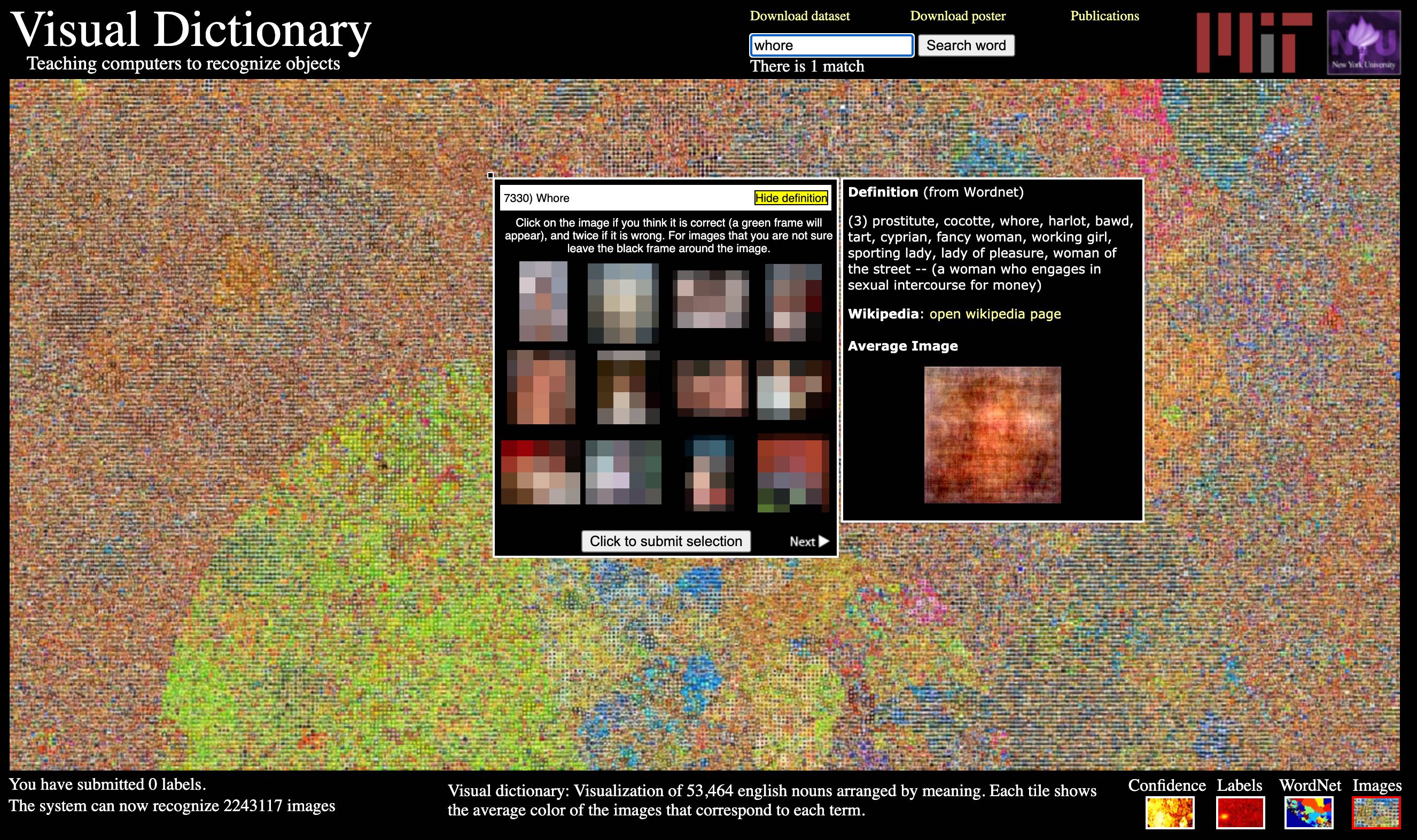The width and height of the screenshot is (1417, 840).
Task: Click the NYU logo icon
Action: pos(1368,42)
